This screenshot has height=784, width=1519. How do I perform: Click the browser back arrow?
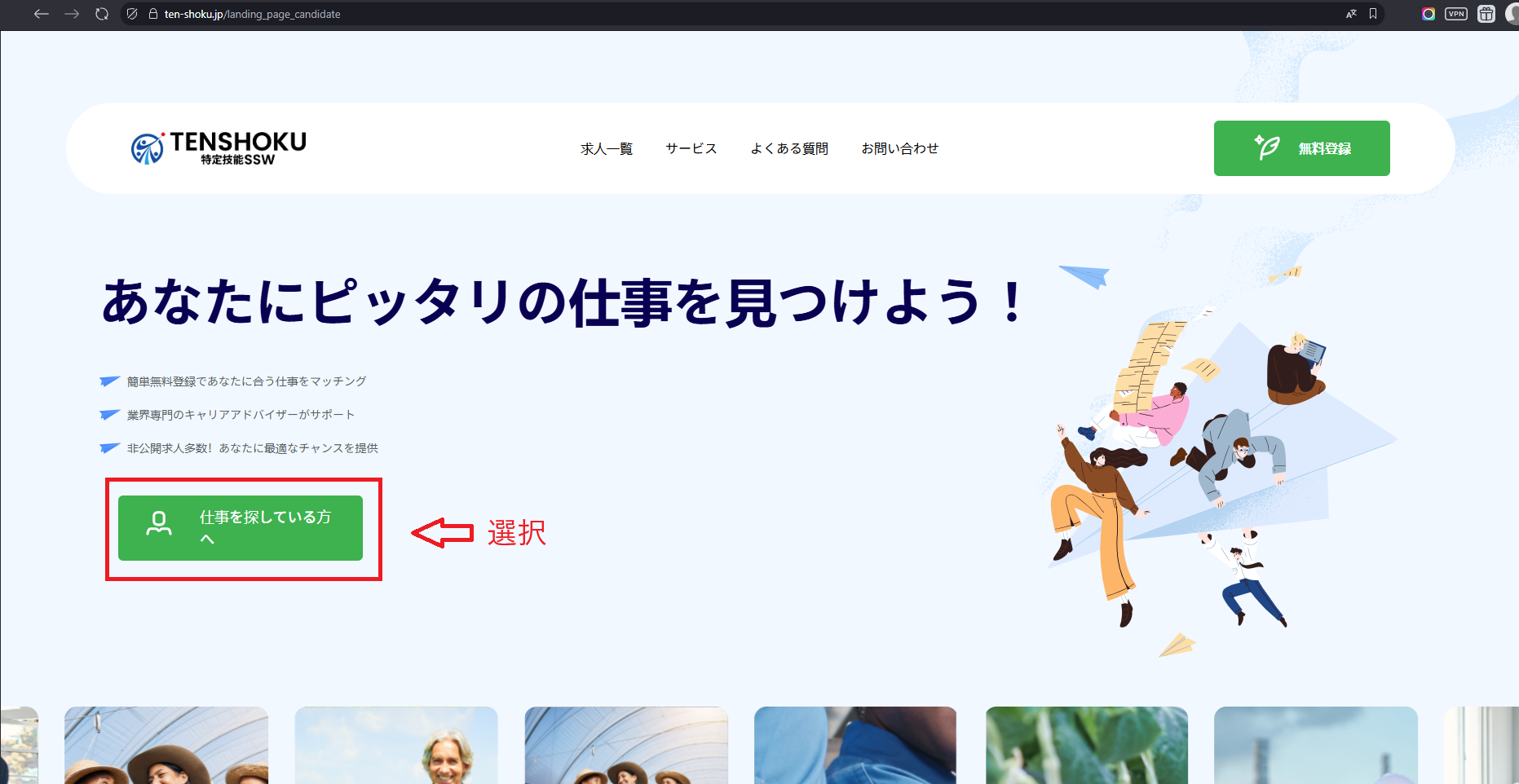tap(42, 14)
